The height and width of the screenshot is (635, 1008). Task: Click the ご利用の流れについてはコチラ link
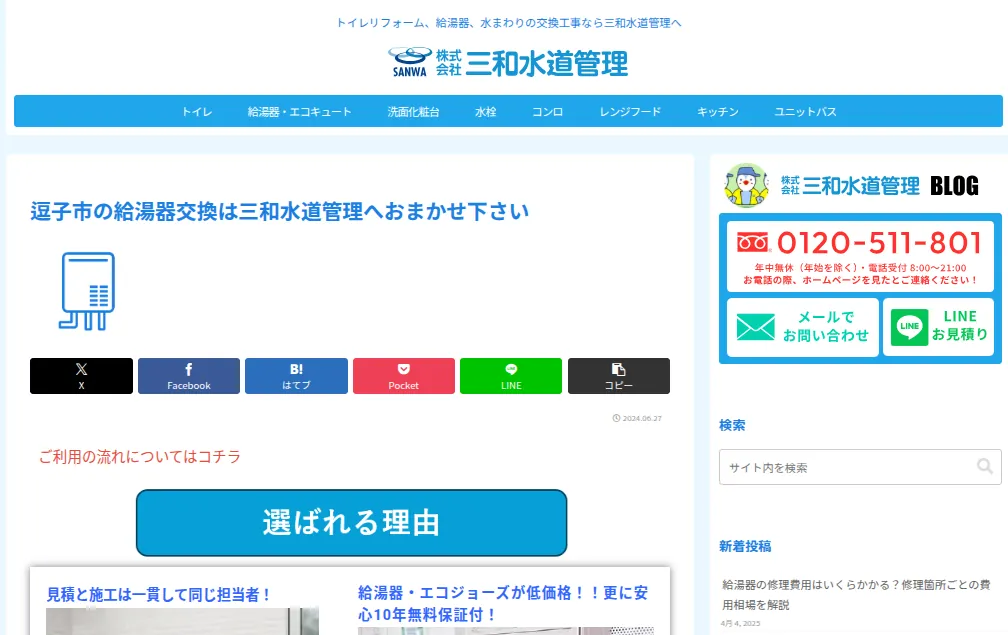coord(140,457)
